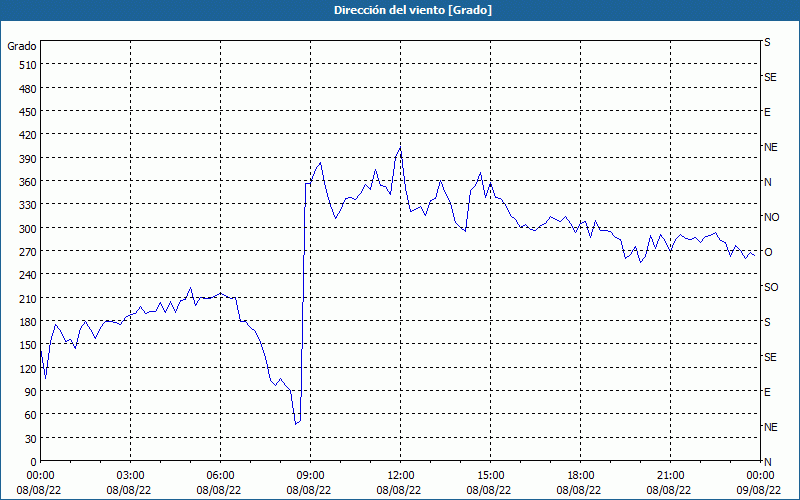Select the 150 degree tick label
The height and width of the screenshot is (500, 800).
[28, 345]
